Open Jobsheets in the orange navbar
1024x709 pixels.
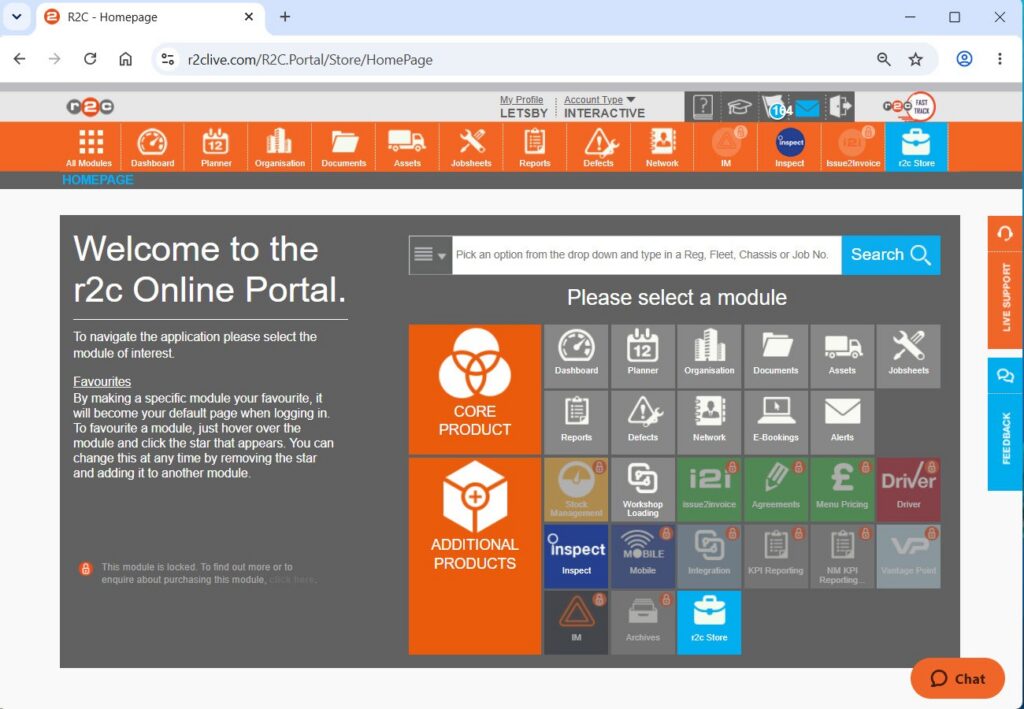coord(471,148)
